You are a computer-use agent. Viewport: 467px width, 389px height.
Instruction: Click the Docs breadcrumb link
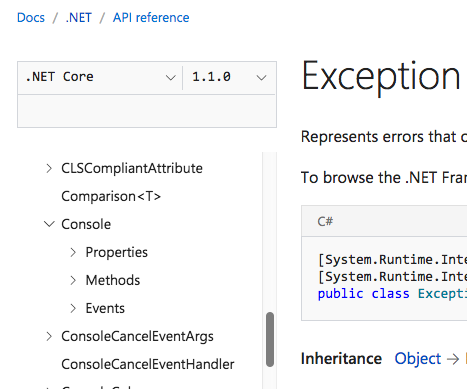[x=31, y=18]
